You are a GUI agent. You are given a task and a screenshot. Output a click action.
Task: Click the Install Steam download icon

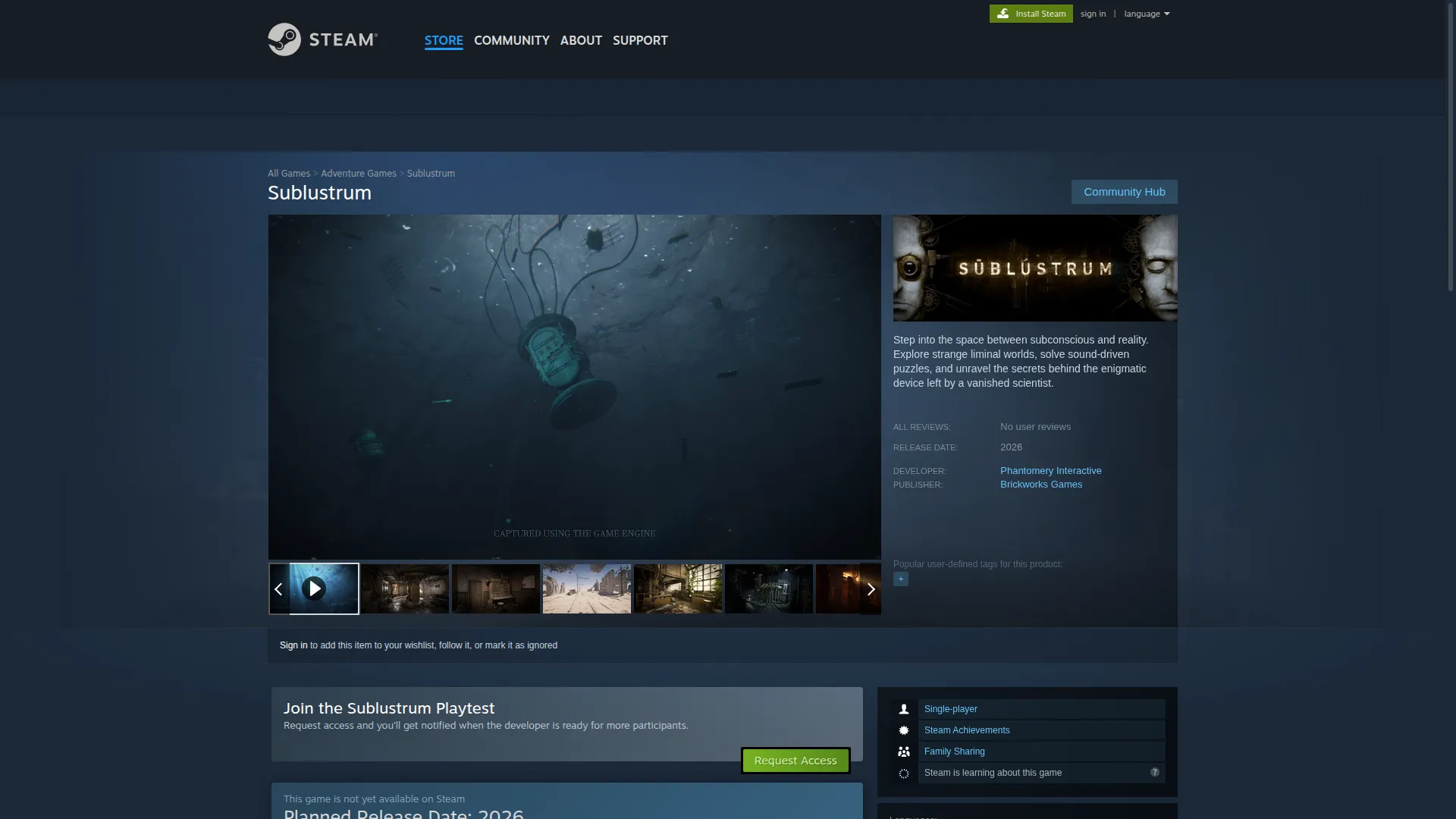click(x=1003, y=14)
